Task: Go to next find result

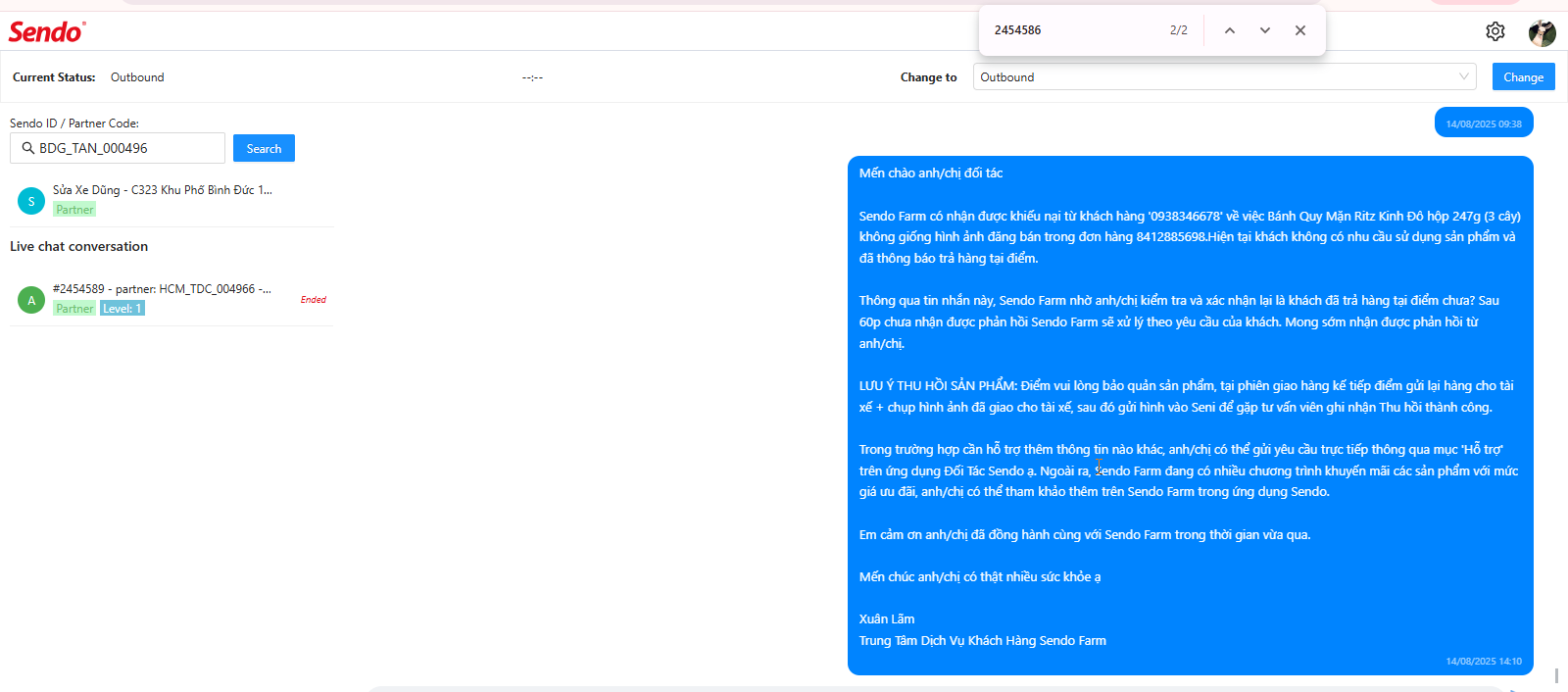Action: click(x=1265, y=30)
